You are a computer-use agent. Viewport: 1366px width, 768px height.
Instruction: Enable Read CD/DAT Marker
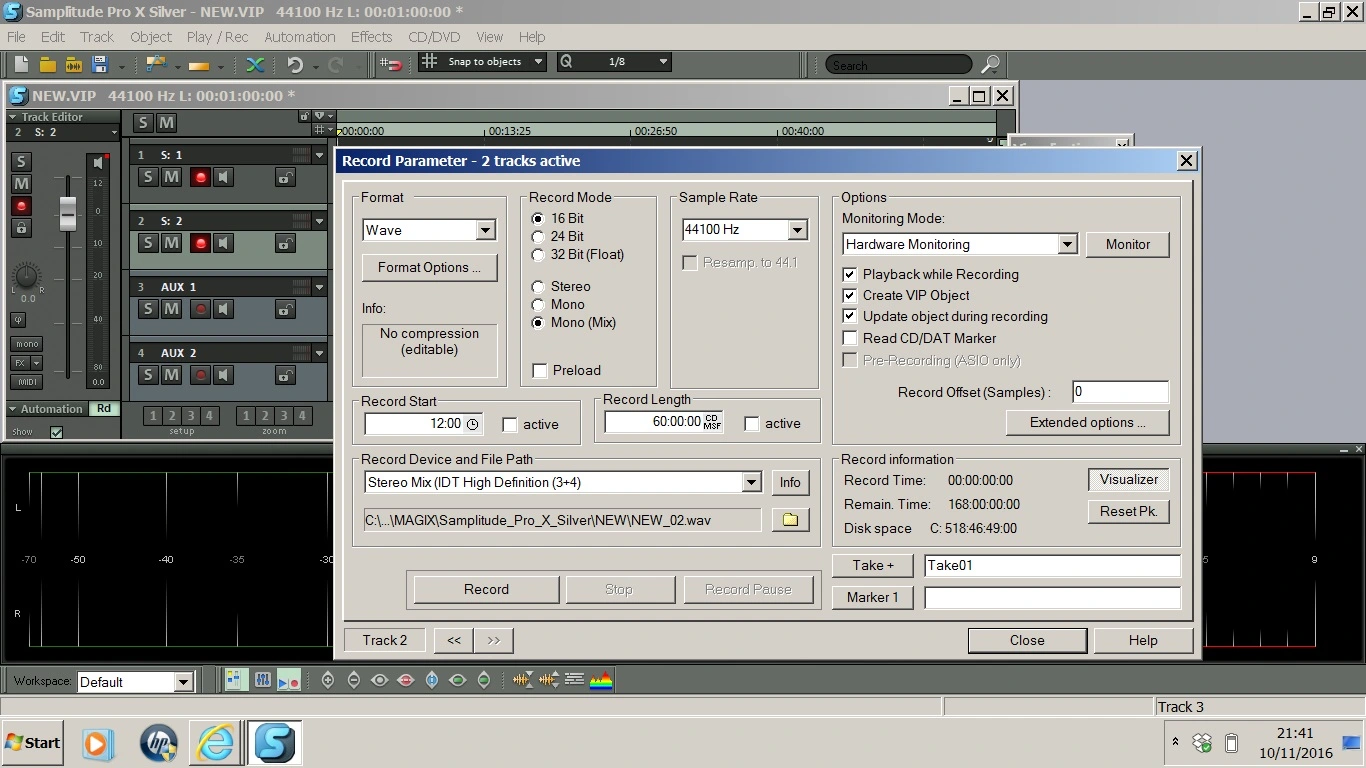click(850, 338)
